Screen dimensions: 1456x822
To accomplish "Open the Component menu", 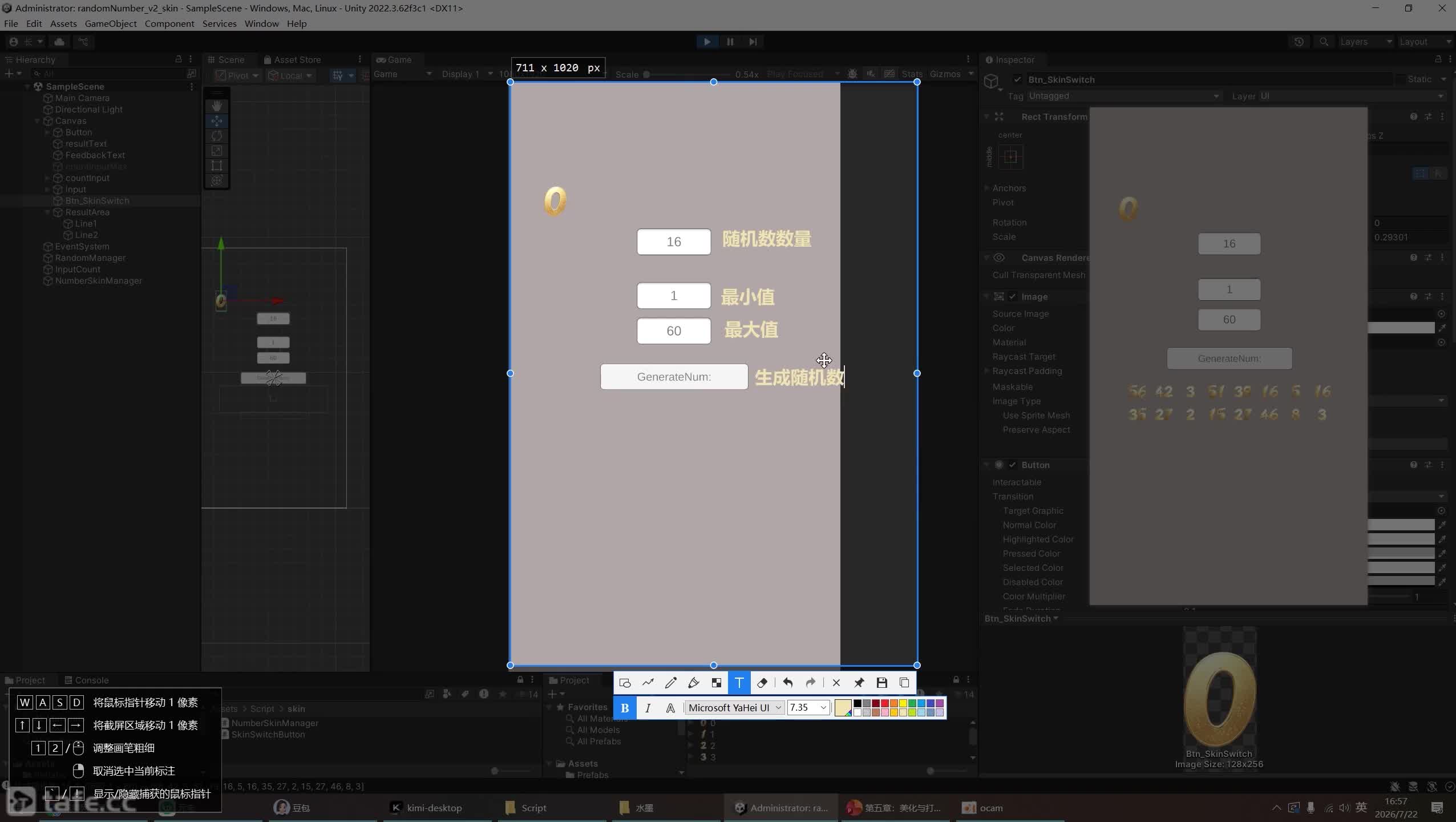I will tap(169, 23).
